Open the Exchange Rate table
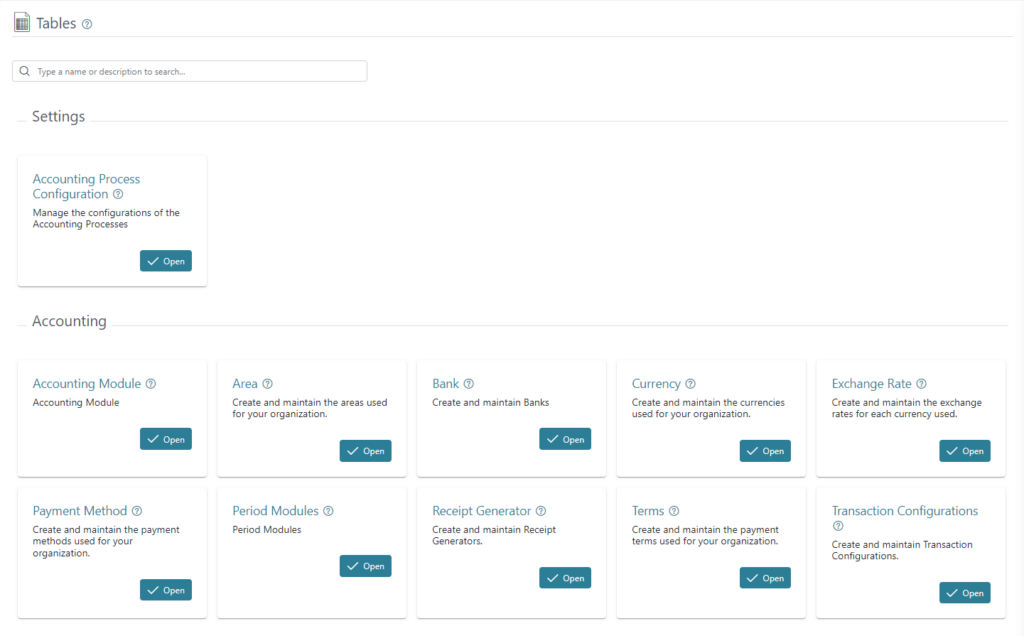The image size is (1024, 636). click(964, 450)
